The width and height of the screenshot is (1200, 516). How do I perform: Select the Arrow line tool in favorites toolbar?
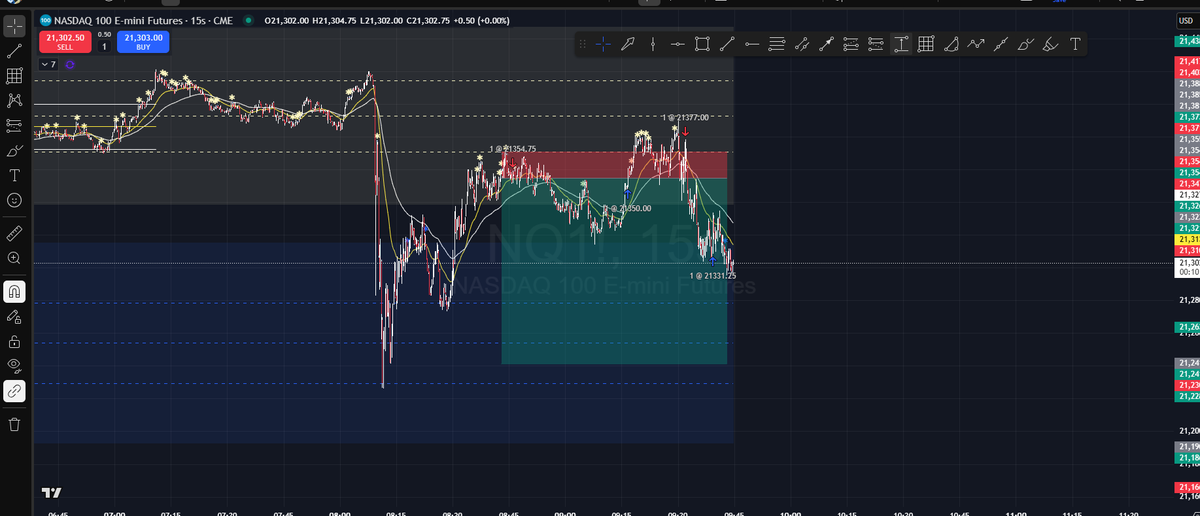(827, 44)
